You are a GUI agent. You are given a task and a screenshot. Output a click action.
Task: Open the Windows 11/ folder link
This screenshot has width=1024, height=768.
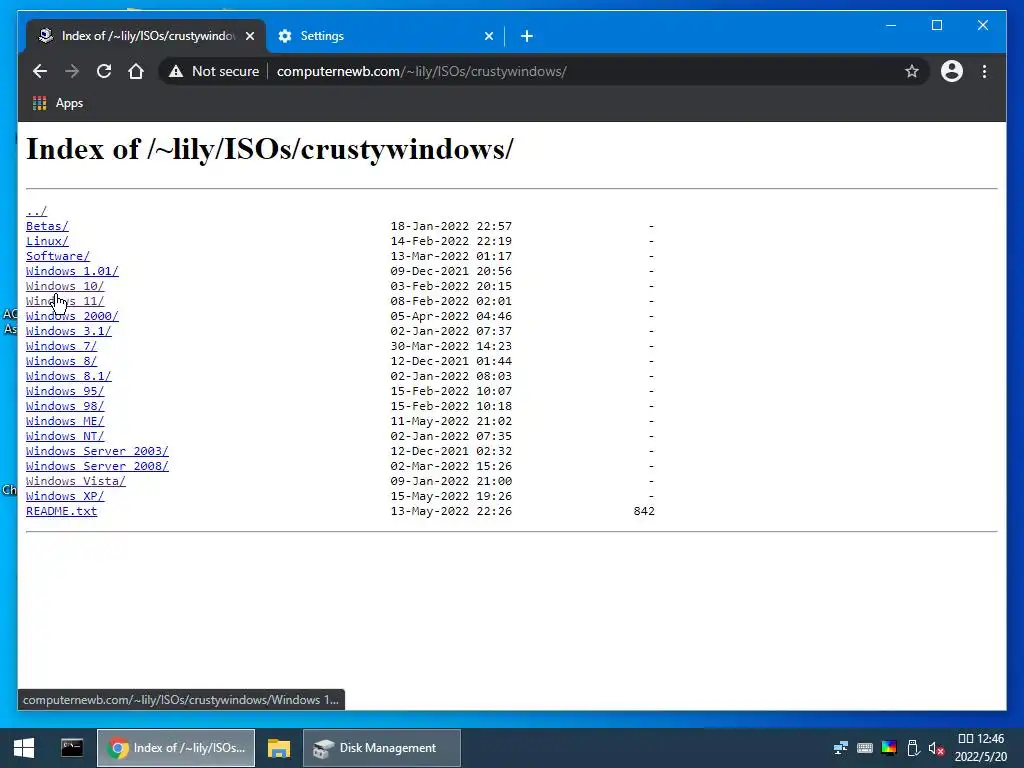tap(65, 301)
